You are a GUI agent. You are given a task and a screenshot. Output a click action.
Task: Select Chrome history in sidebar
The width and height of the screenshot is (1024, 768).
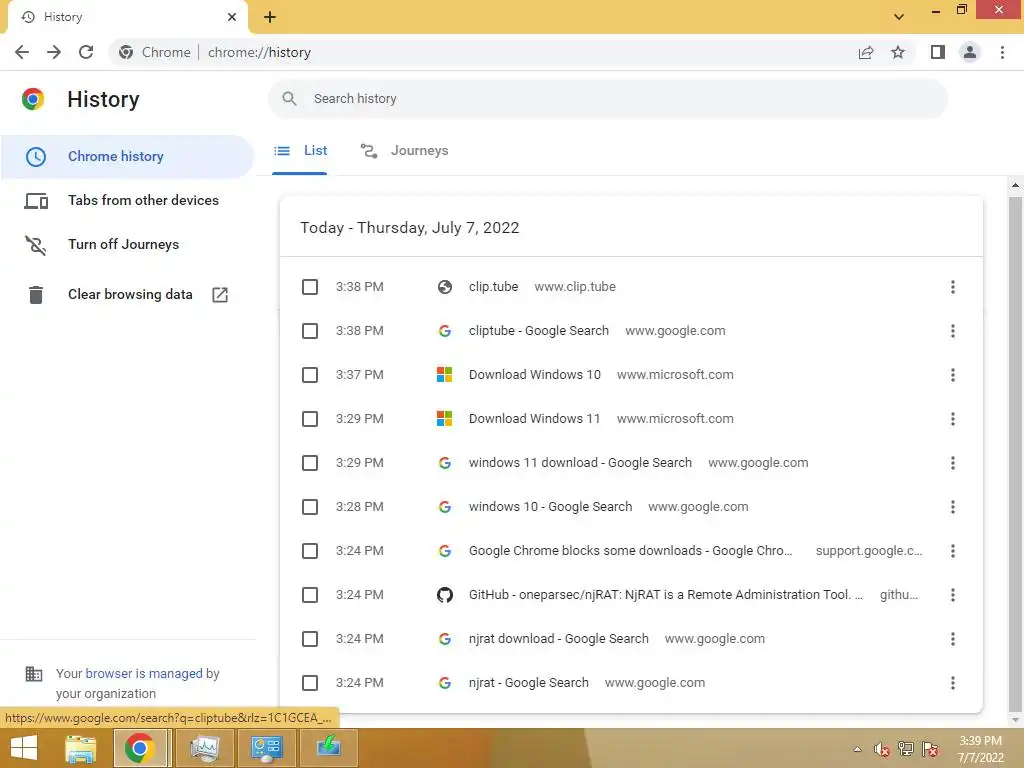pyautogui.click(x=127, y=157)
